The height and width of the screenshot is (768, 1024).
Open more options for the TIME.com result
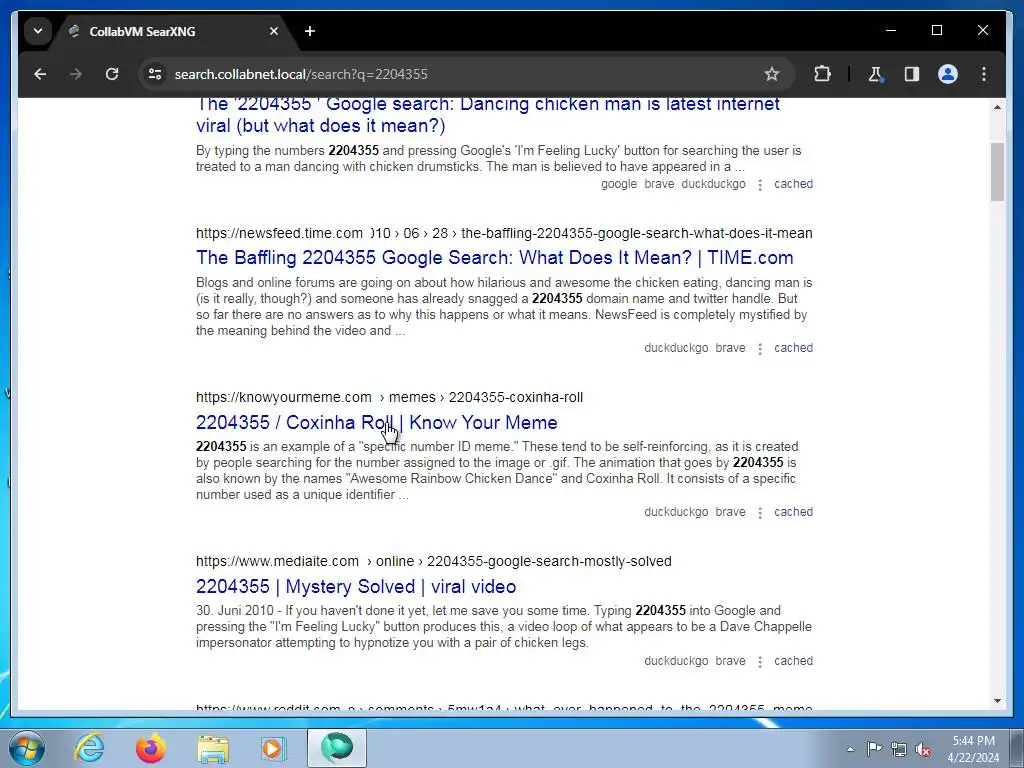pos(760,349)
